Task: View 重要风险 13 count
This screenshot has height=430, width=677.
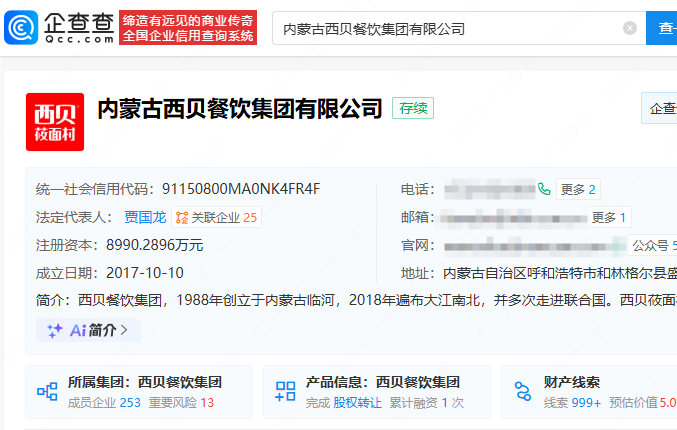Action: point(181,403)
